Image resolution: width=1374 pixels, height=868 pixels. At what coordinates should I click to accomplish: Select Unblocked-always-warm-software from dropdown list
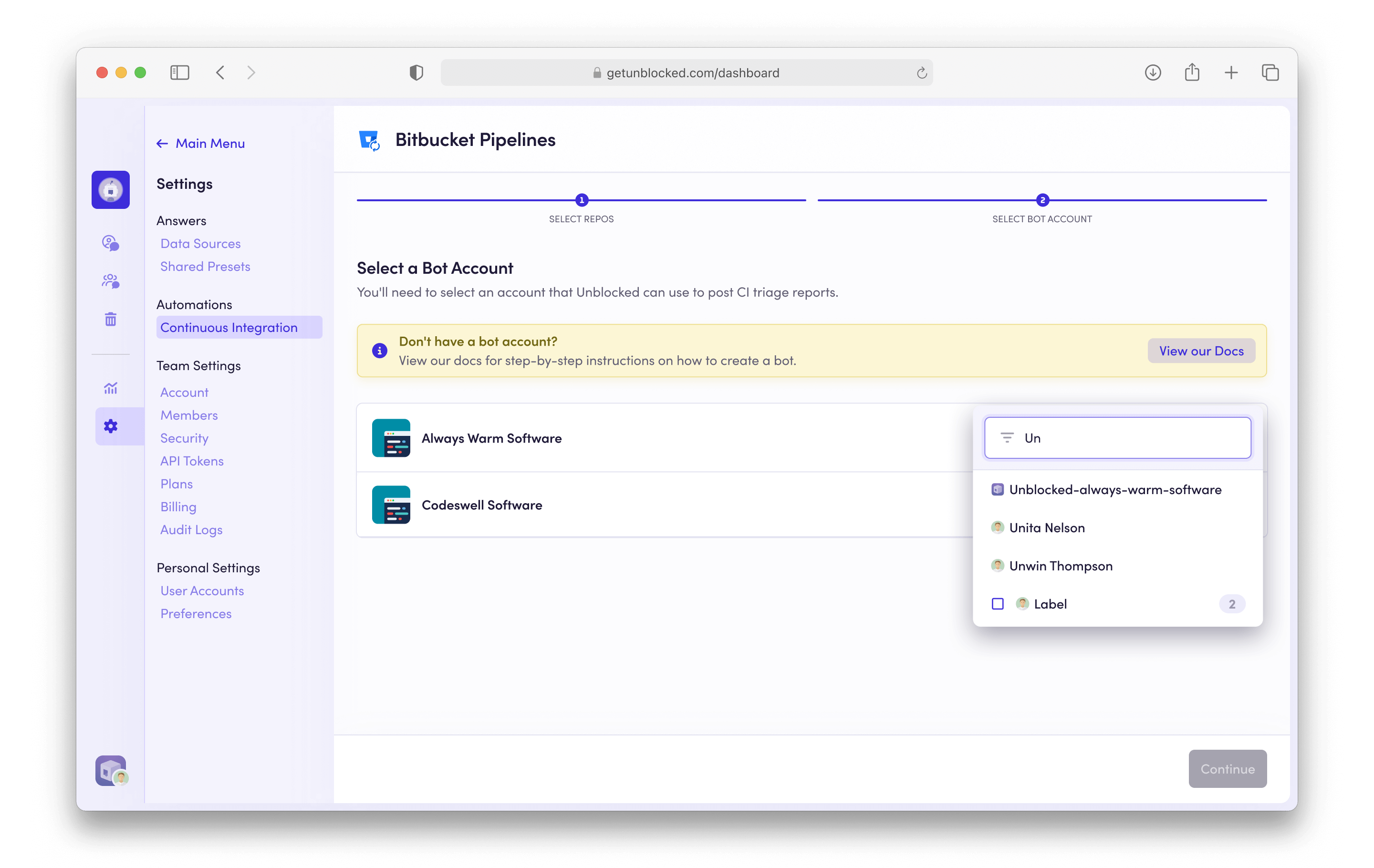[1114, 489]
